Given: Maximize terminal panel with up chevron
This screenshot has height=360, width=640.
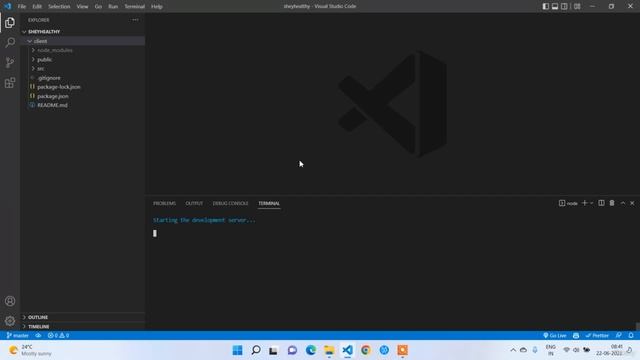Looking at the screenshot, I should point(623,203).
